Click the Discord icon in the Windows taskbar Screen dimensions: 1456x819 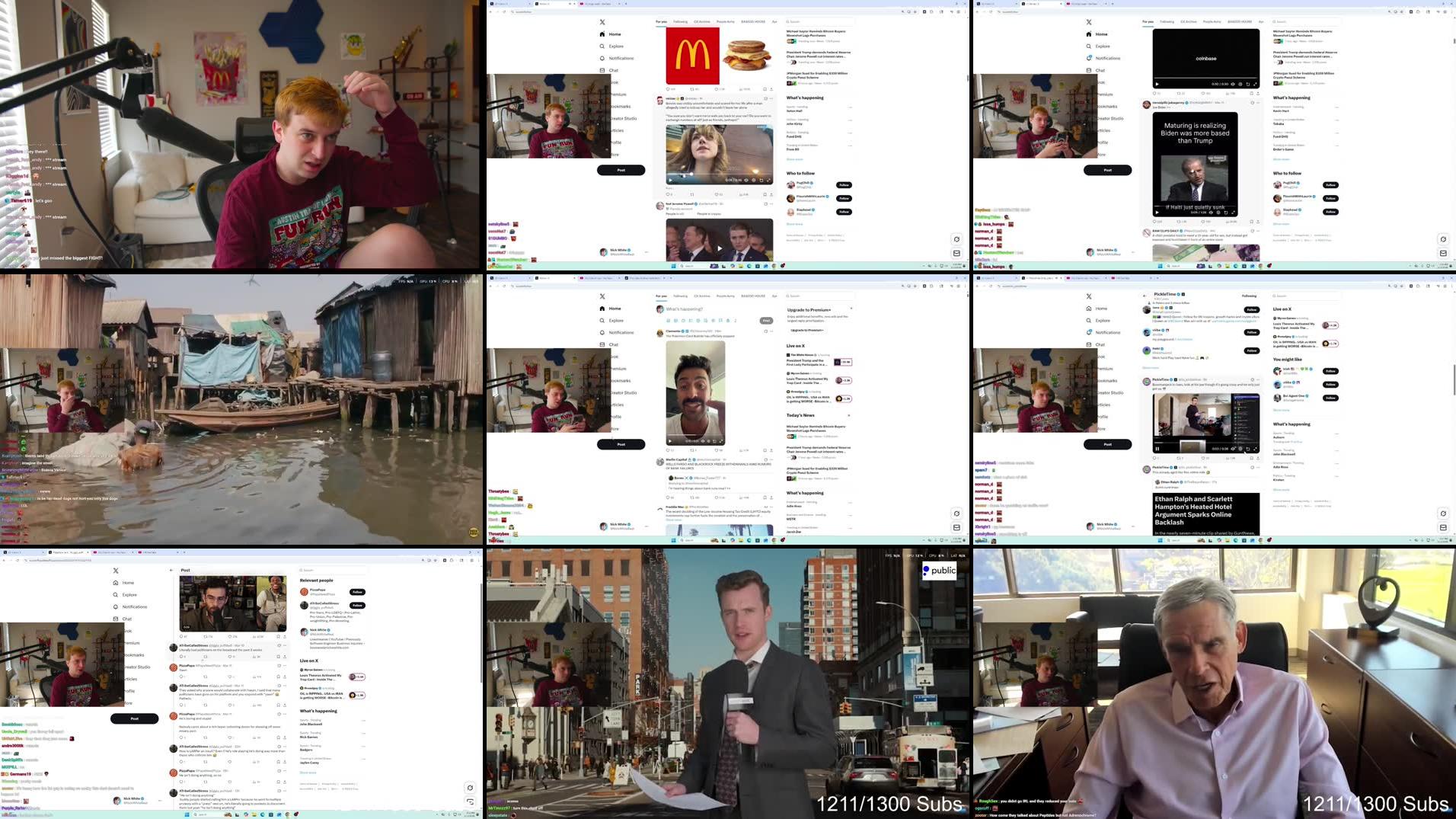714,266
